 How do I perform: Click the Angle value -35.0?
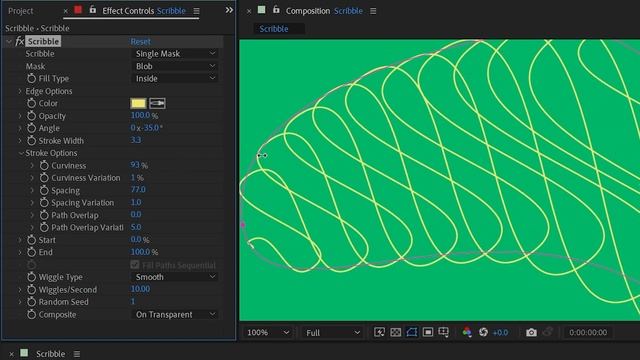point(151,128)
